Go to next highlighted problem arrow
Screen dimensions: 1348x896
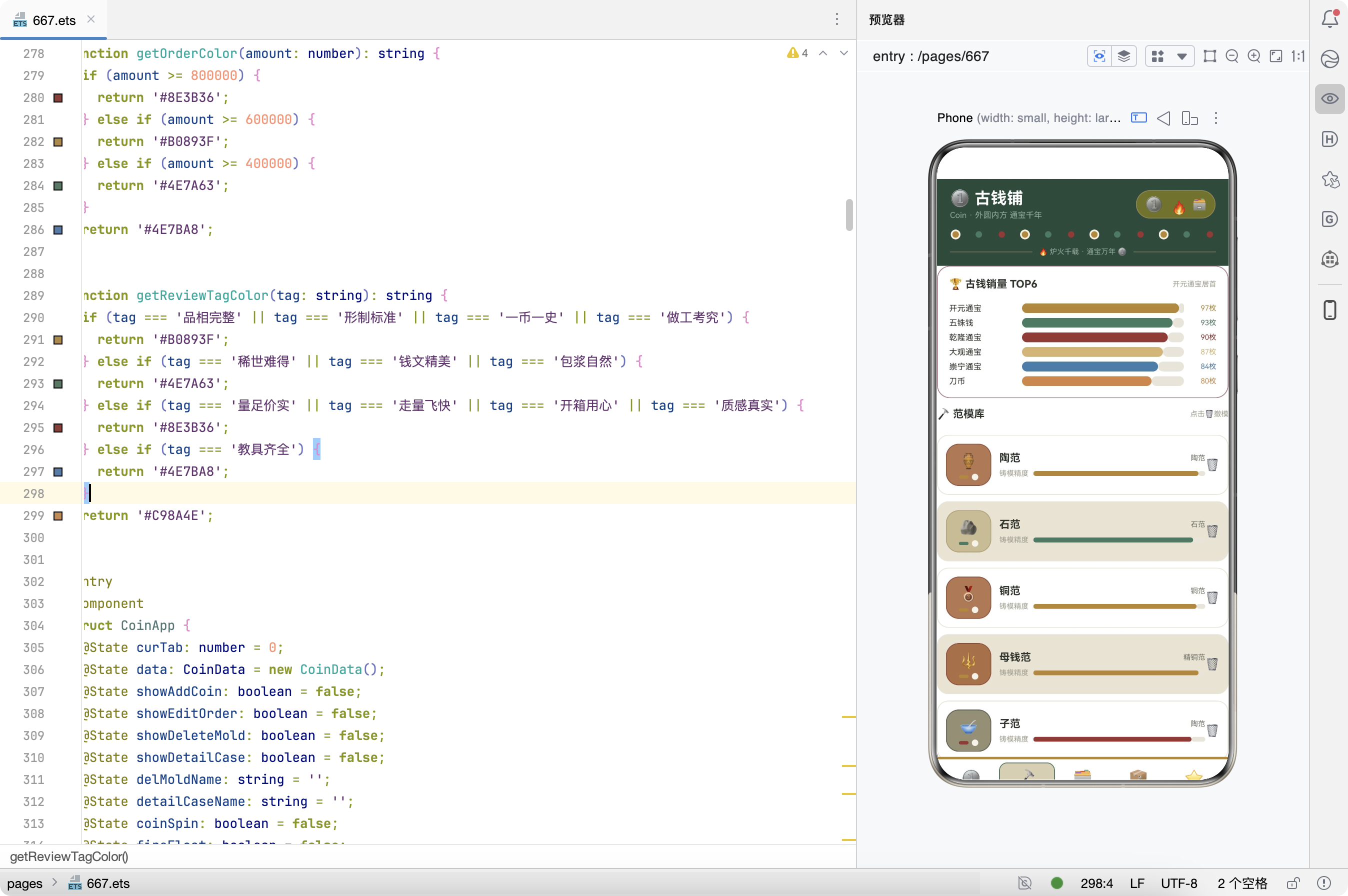pyautogui.click(x=843, y=53)
